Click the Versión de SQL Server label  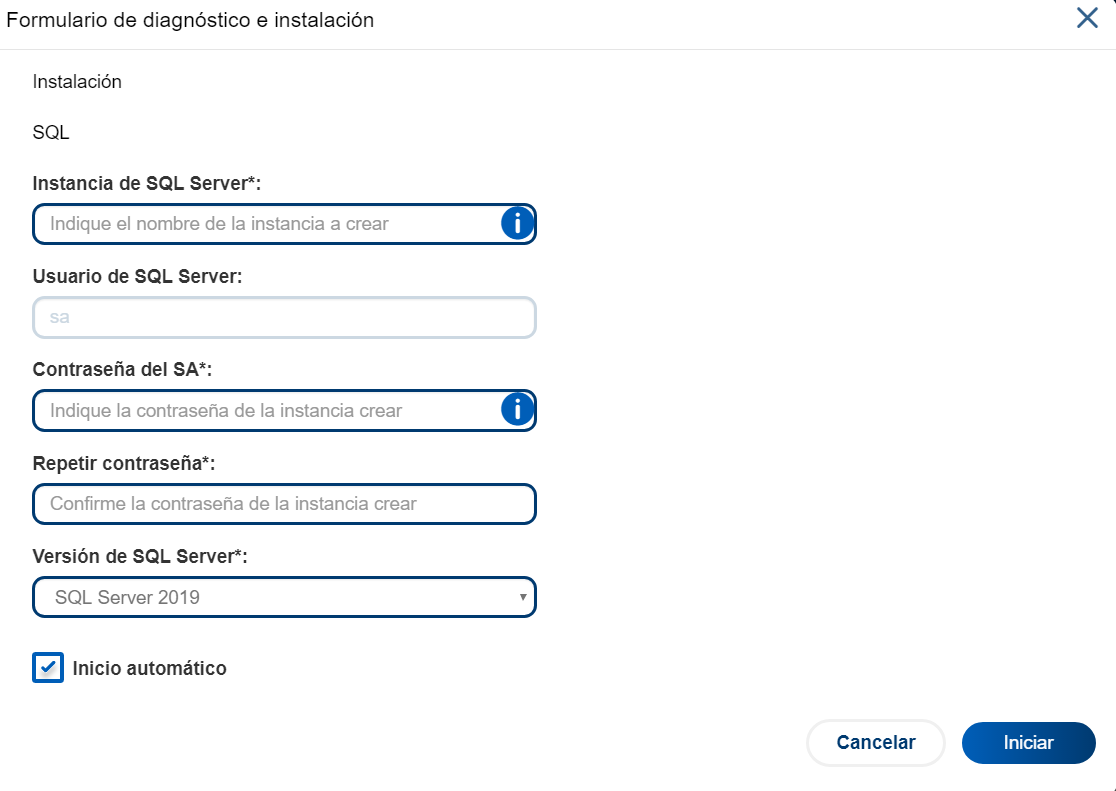140,556
